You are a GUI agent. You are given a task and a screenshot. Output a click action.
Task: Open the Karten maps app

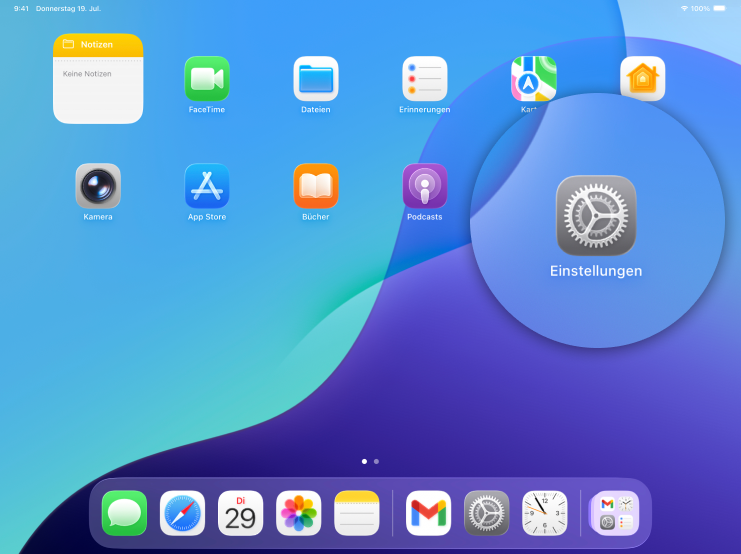pos(533,77)
